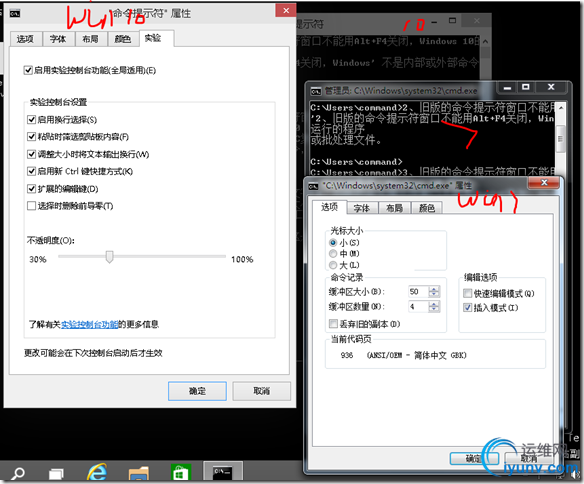Viewport: 584px width, 484px height.
Task: Open Search from the taskbar magnifier
Action: coord(17,473)
